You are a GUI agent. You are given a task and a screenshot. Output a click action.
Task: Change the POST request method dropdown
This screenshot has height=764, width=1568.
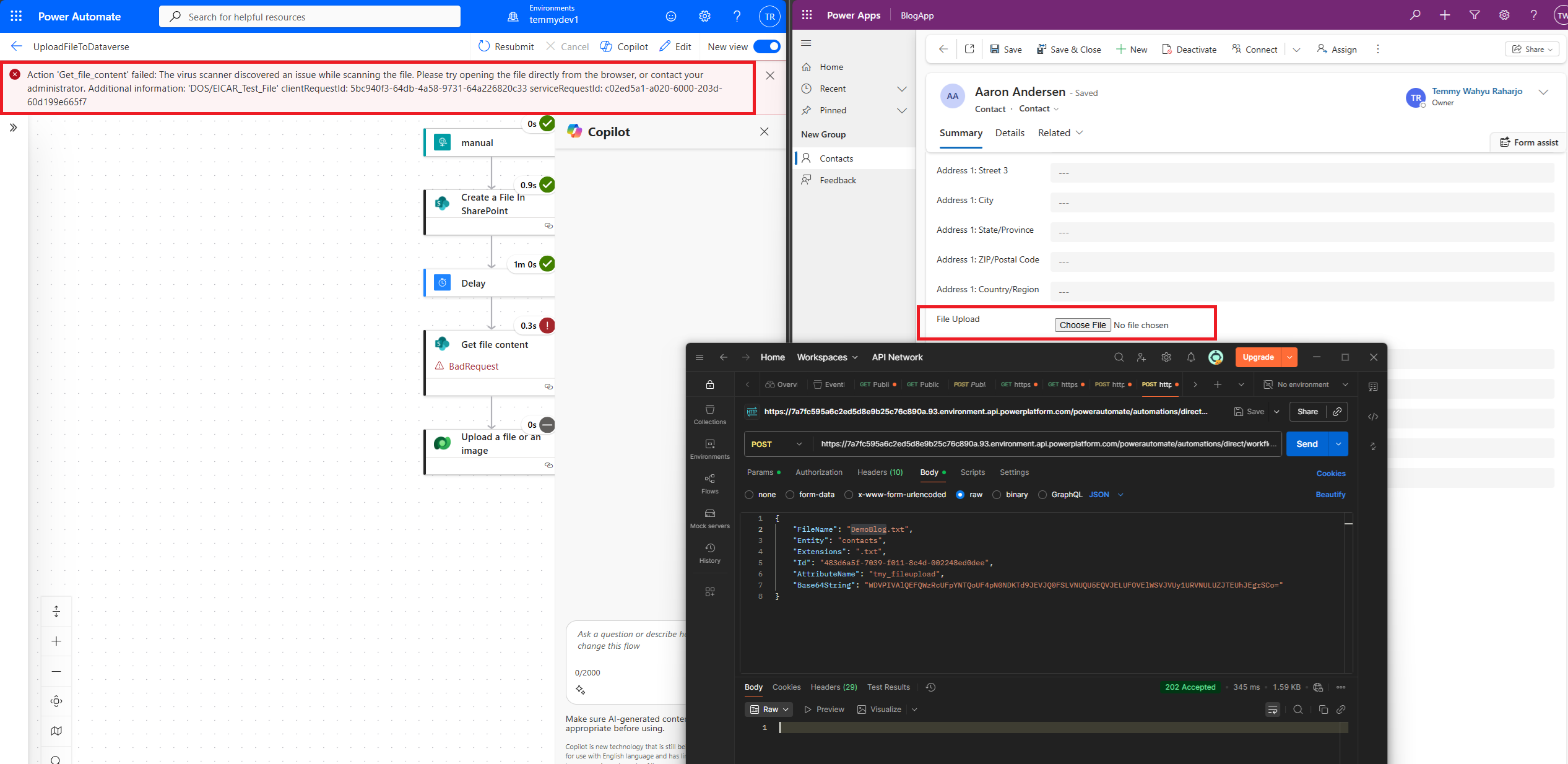point(777,444)
